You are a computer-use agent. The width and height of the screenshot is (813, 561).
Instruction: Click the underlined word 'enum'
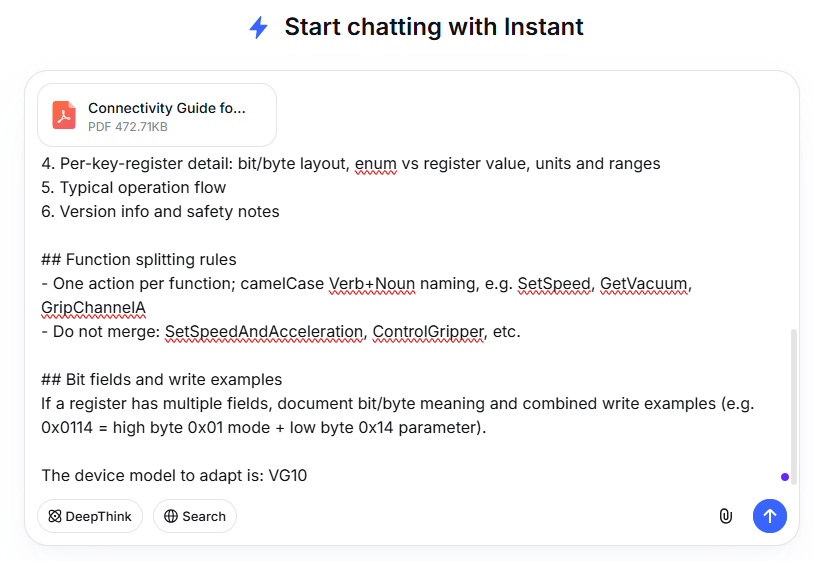pyautogui.click(x=375, y=164)
